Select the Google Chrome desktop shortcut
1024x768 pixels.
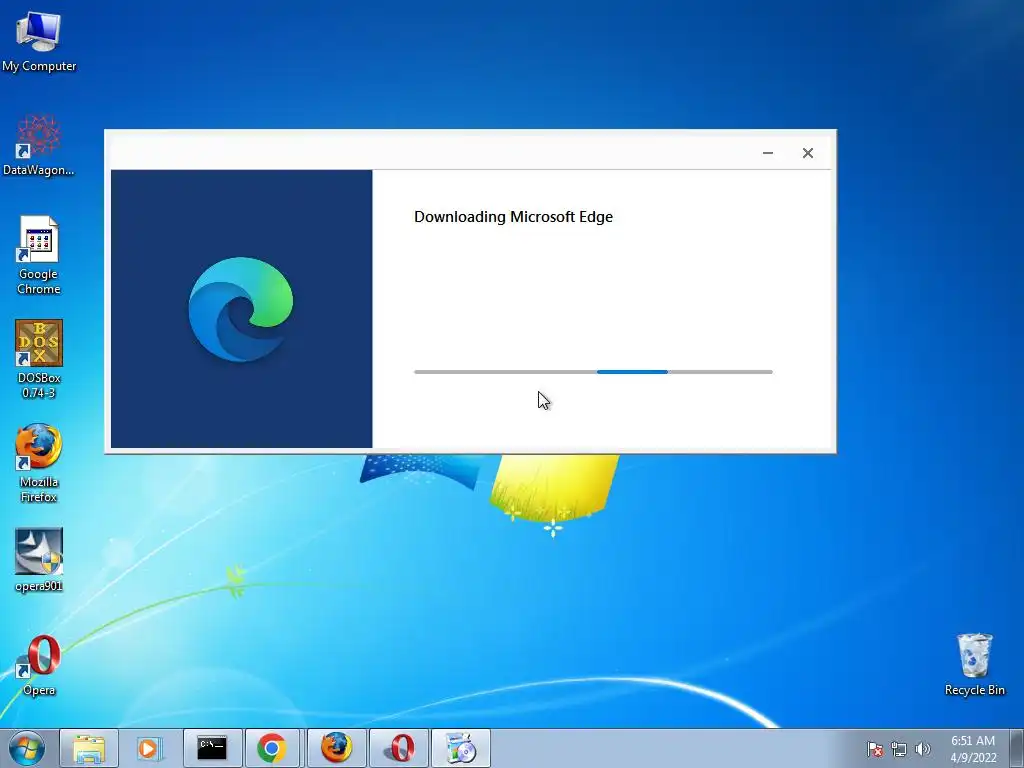[x=39, y=255]
